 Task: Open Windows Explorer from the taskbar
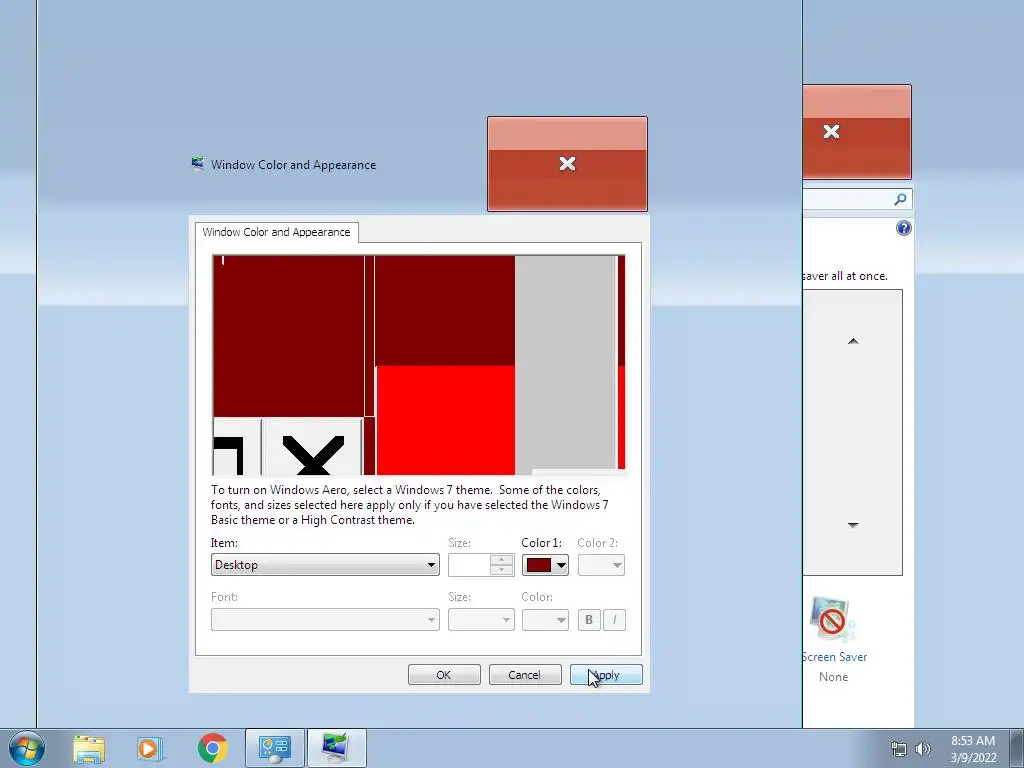tap(89, 748)
